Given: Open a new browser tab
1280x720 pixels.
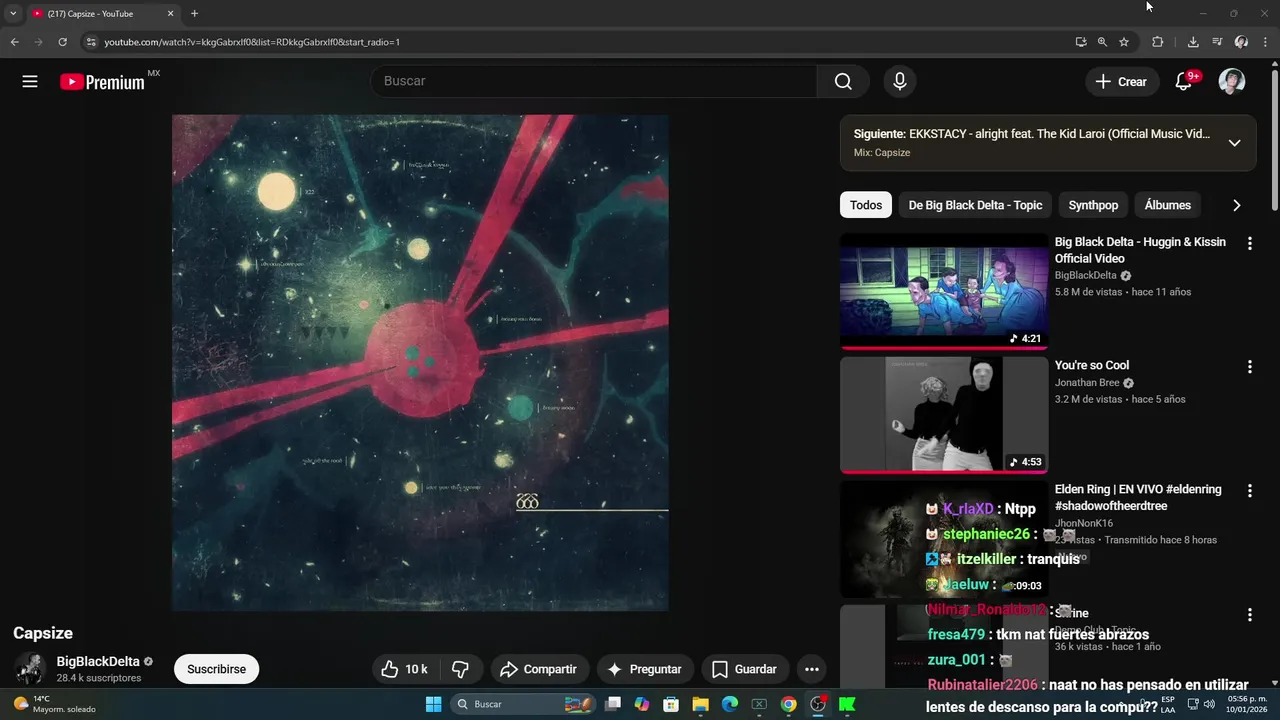Looking at the screenshot, I should coord(194,14).
